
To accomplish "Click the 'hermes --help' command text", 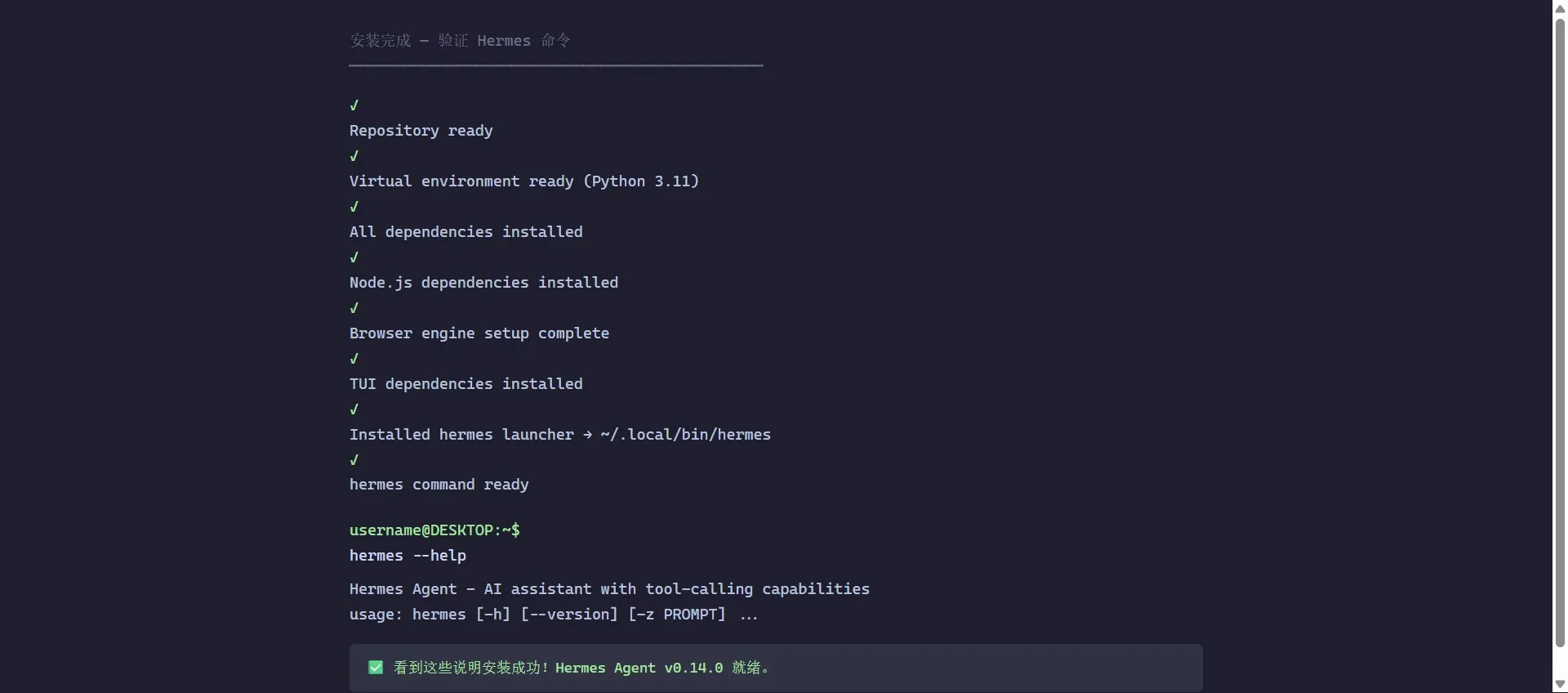I will [x=408, y=556].
